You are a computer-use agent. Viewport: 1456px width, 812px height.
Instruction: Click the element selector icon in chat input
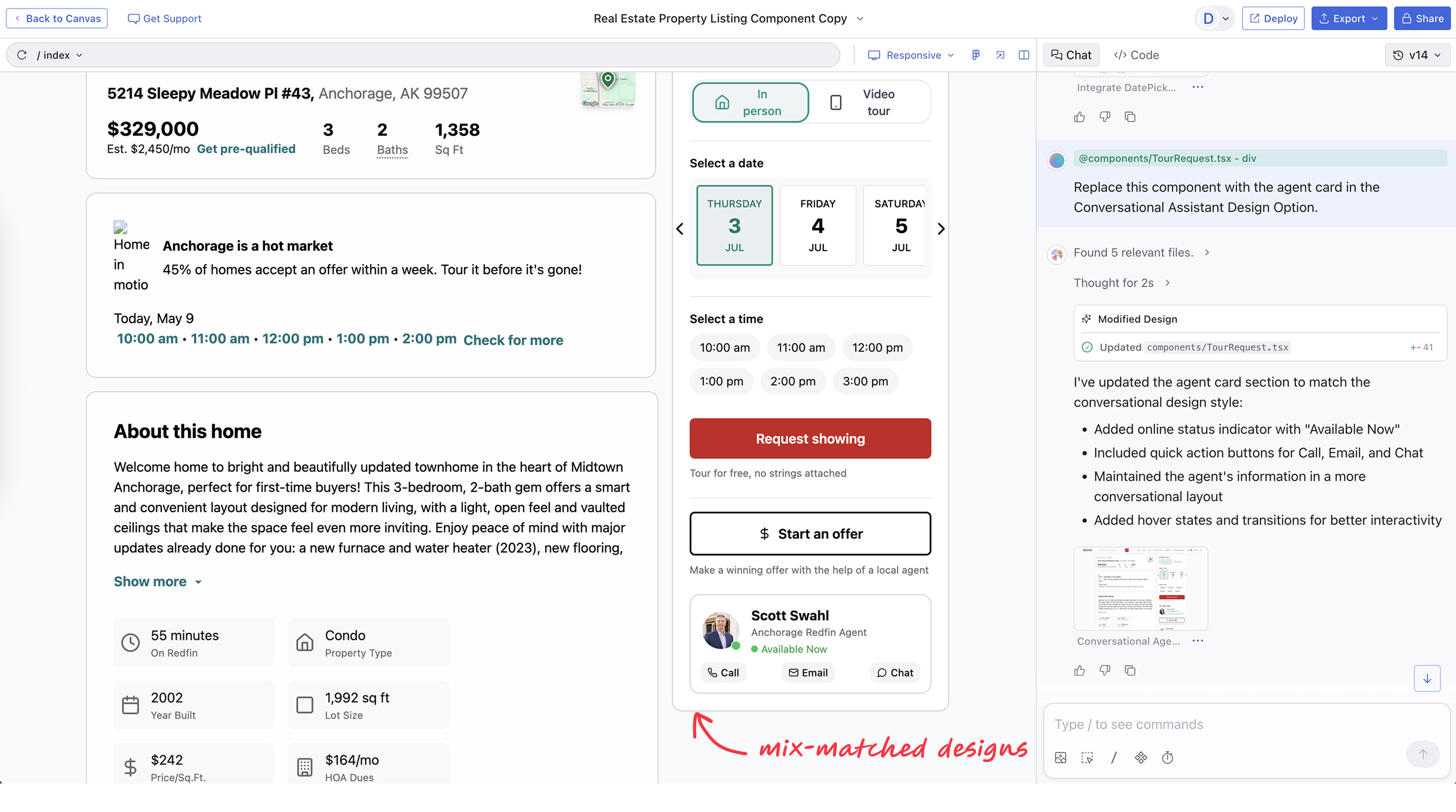pos(1087,758)
